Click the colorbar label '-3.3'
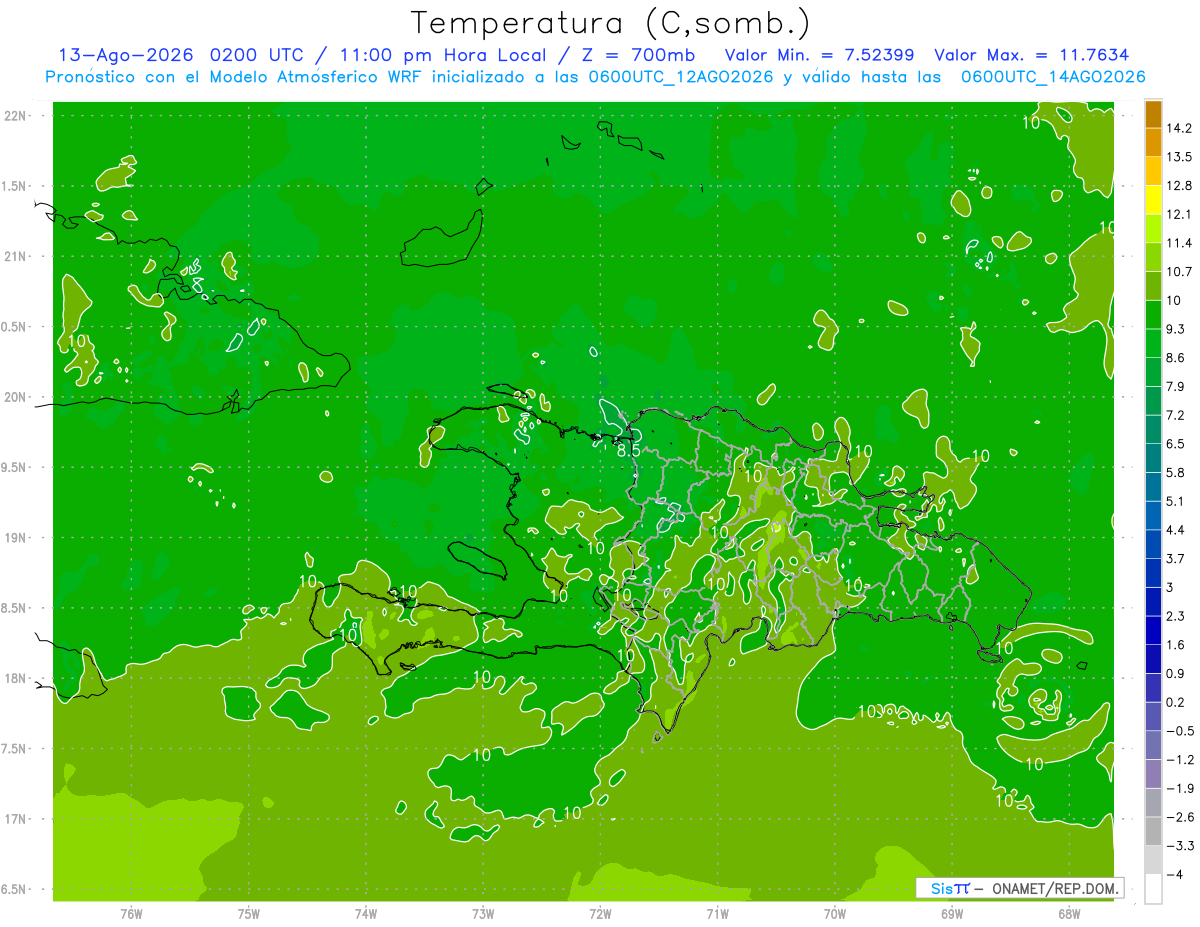This screenshot has height=927, width=1200. [1179, 846]
